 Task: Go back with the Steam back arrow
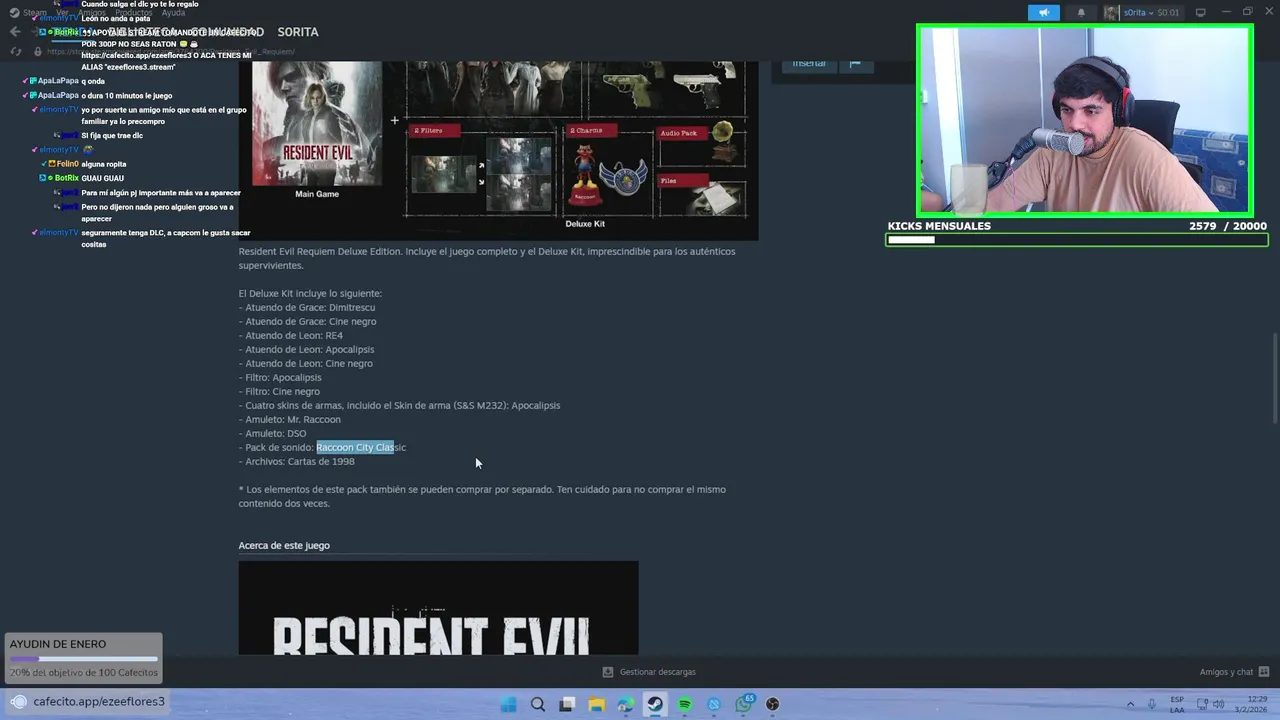click(x=15, y=32)
